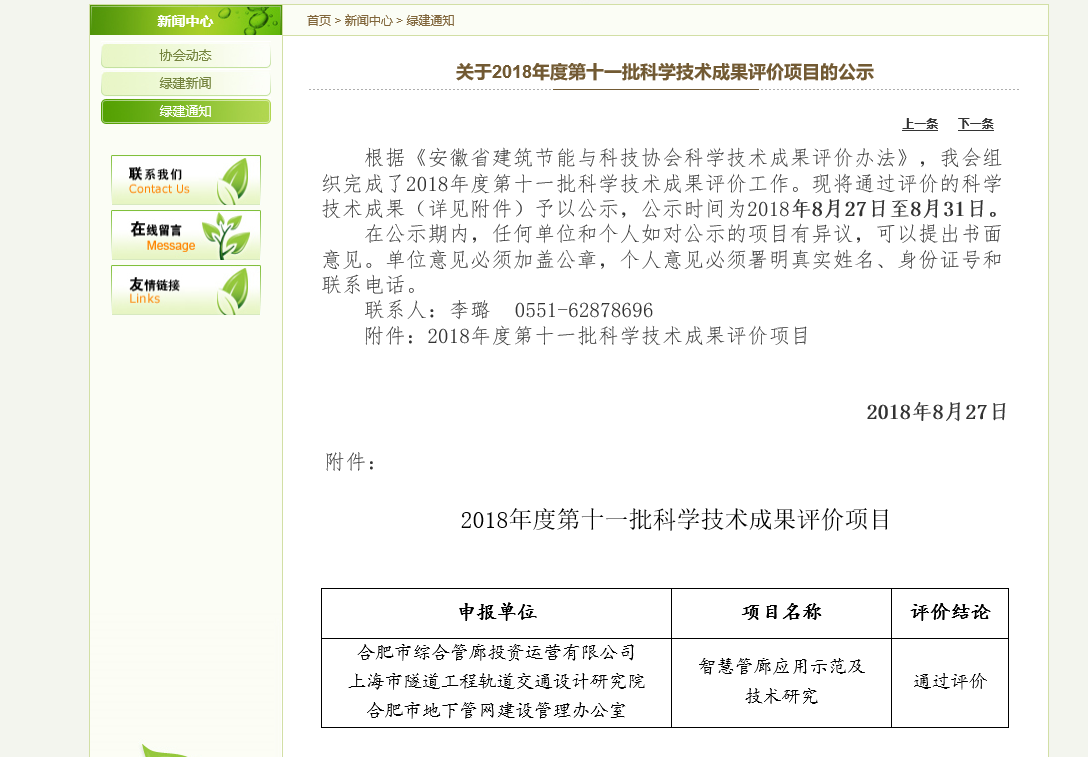
Task: Select the 绿建新闻 sidebar menu item
Action: (185, 83)
